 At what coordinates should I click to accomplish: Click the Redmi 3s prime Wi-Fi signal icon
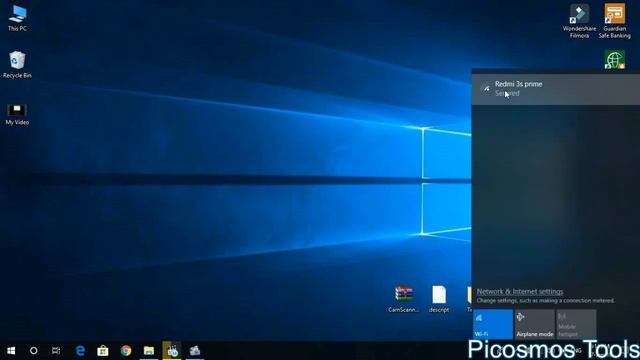click(486, 88)
